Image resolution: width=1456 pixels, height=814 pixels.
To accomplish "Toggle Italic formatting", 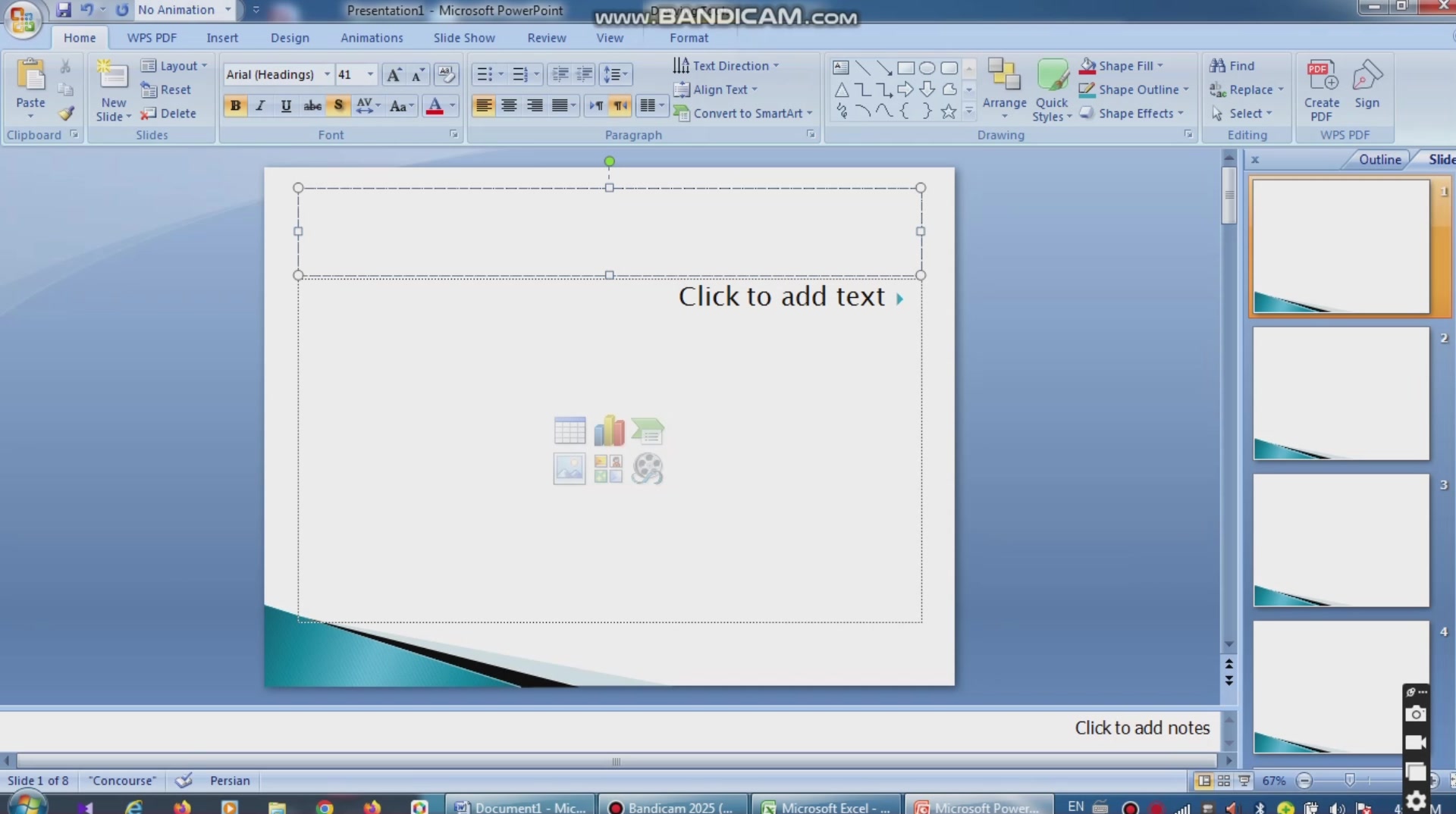I will pos(260,106).
